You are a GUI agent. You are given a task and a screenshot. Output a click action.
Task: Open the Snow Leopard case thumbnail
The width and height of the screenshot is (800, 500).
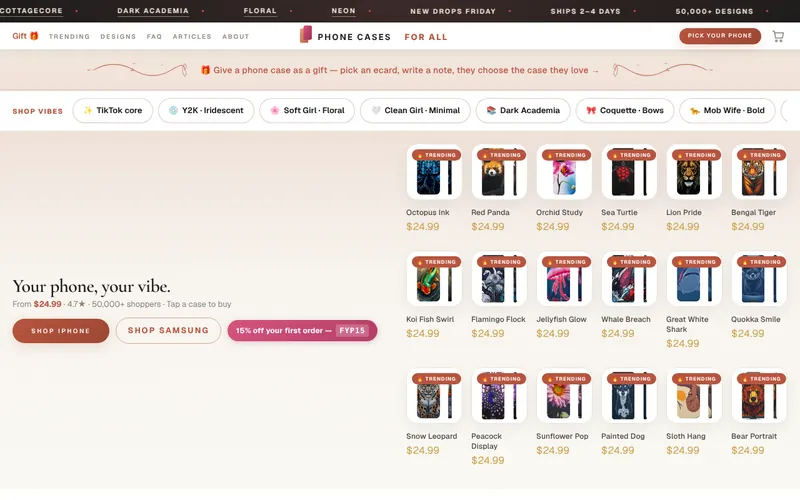(434, 396)
